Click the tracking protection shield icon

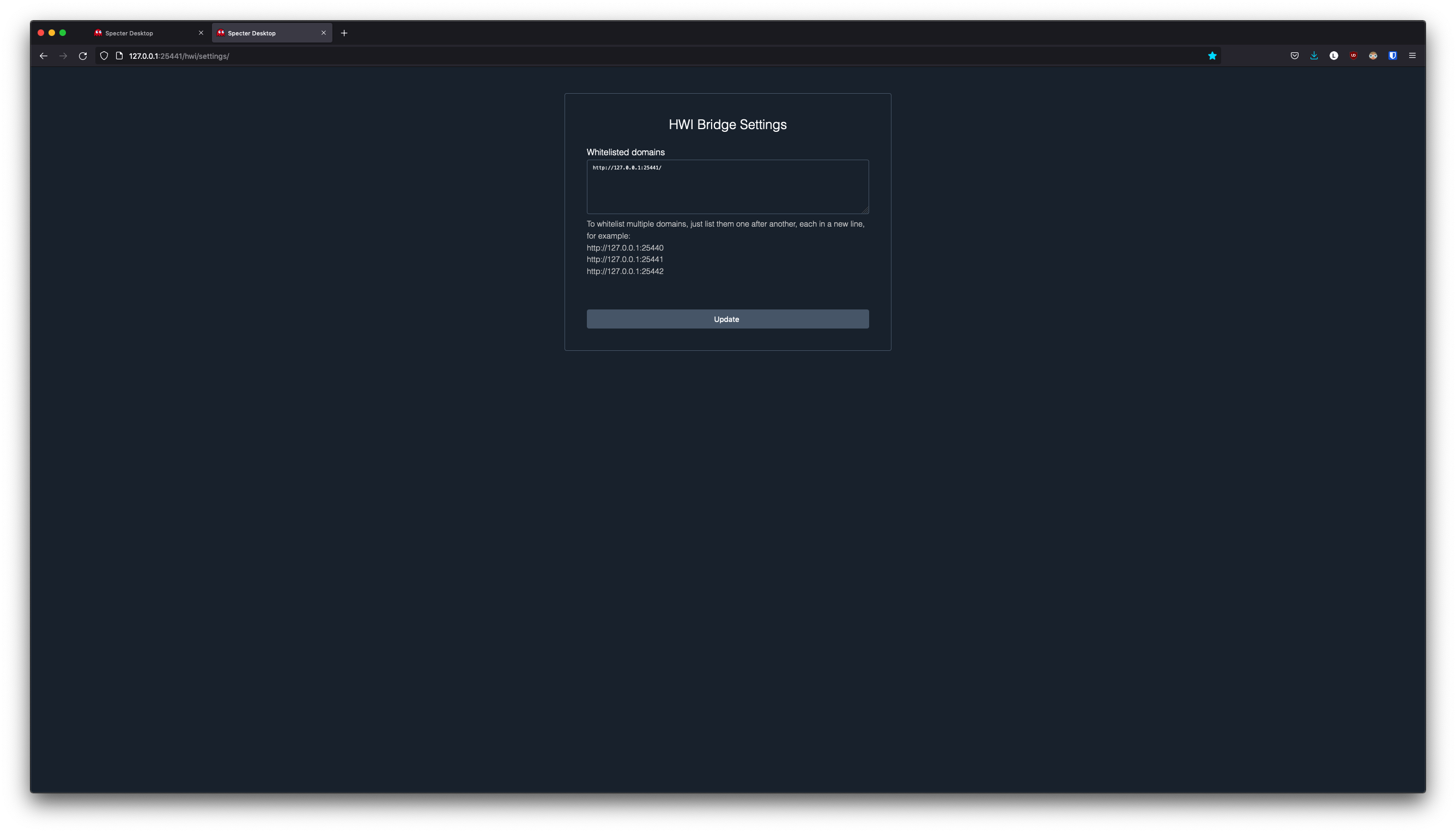pyautogui.click(x=104, y=56)
